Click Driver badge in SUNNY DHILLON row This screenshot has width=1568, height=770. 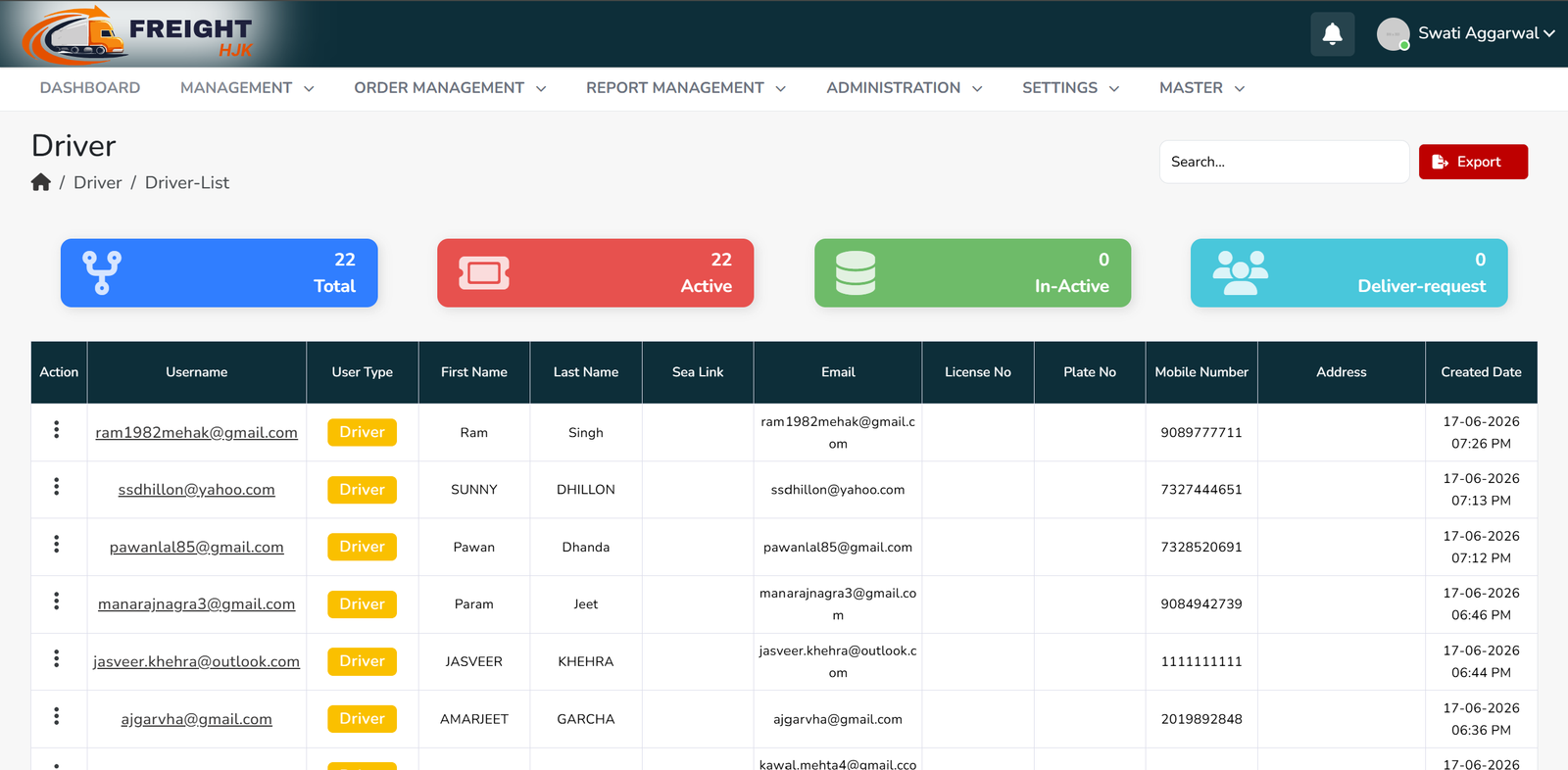pos(363,490)
